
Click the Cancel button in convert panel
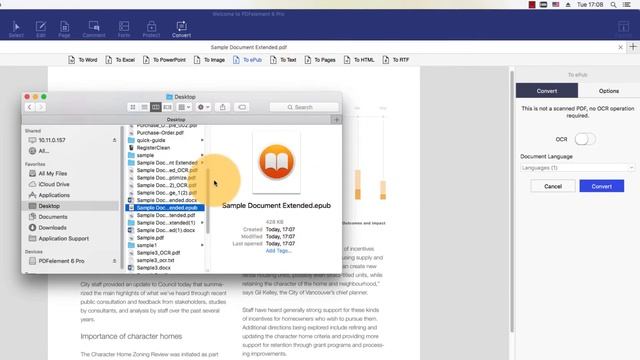click(553, 186)
